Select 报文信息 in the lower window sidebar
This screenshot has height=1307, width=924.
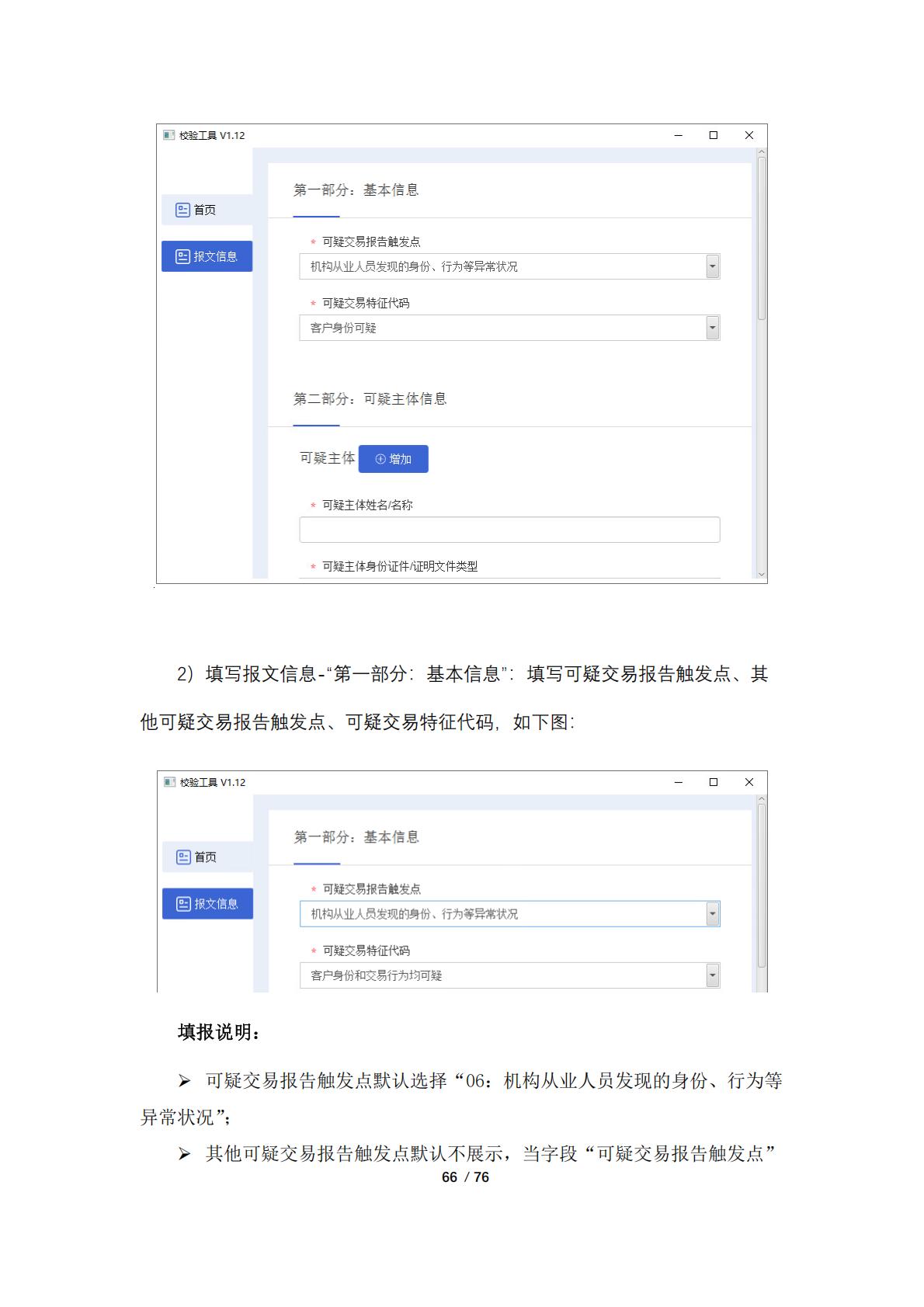tap(207, 903)
